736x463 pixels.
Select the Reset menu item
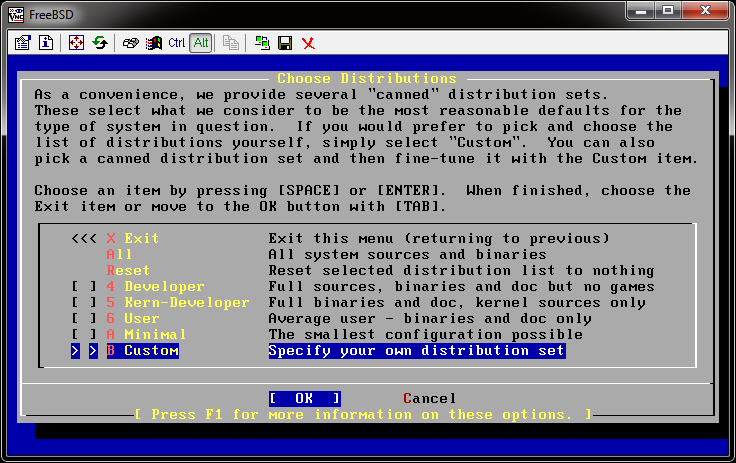128,270
